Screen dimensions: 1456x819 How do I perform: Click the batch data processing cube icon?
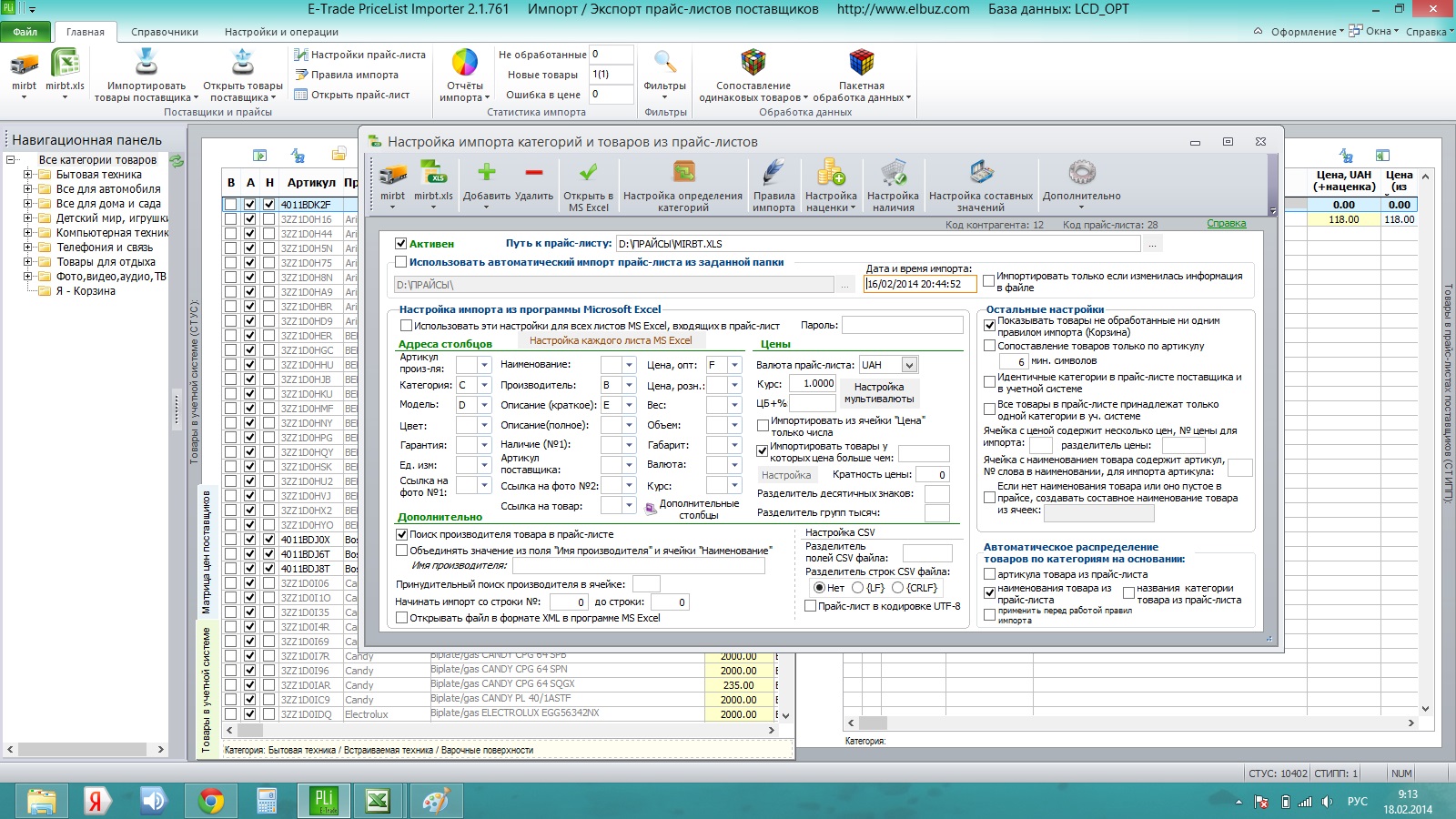coord(862,63)
